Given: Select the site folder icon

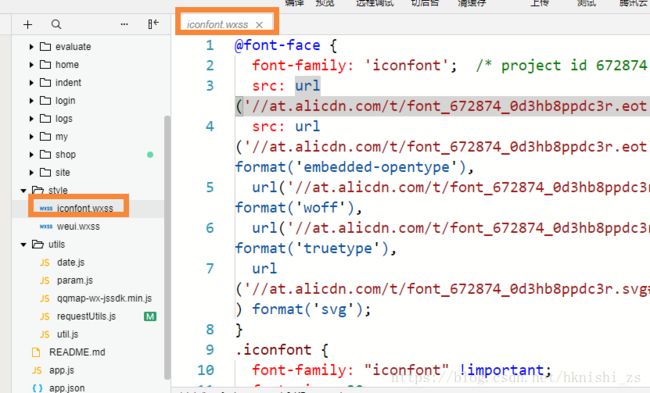Looking at the screenshot, I should [x=45, y=172].
